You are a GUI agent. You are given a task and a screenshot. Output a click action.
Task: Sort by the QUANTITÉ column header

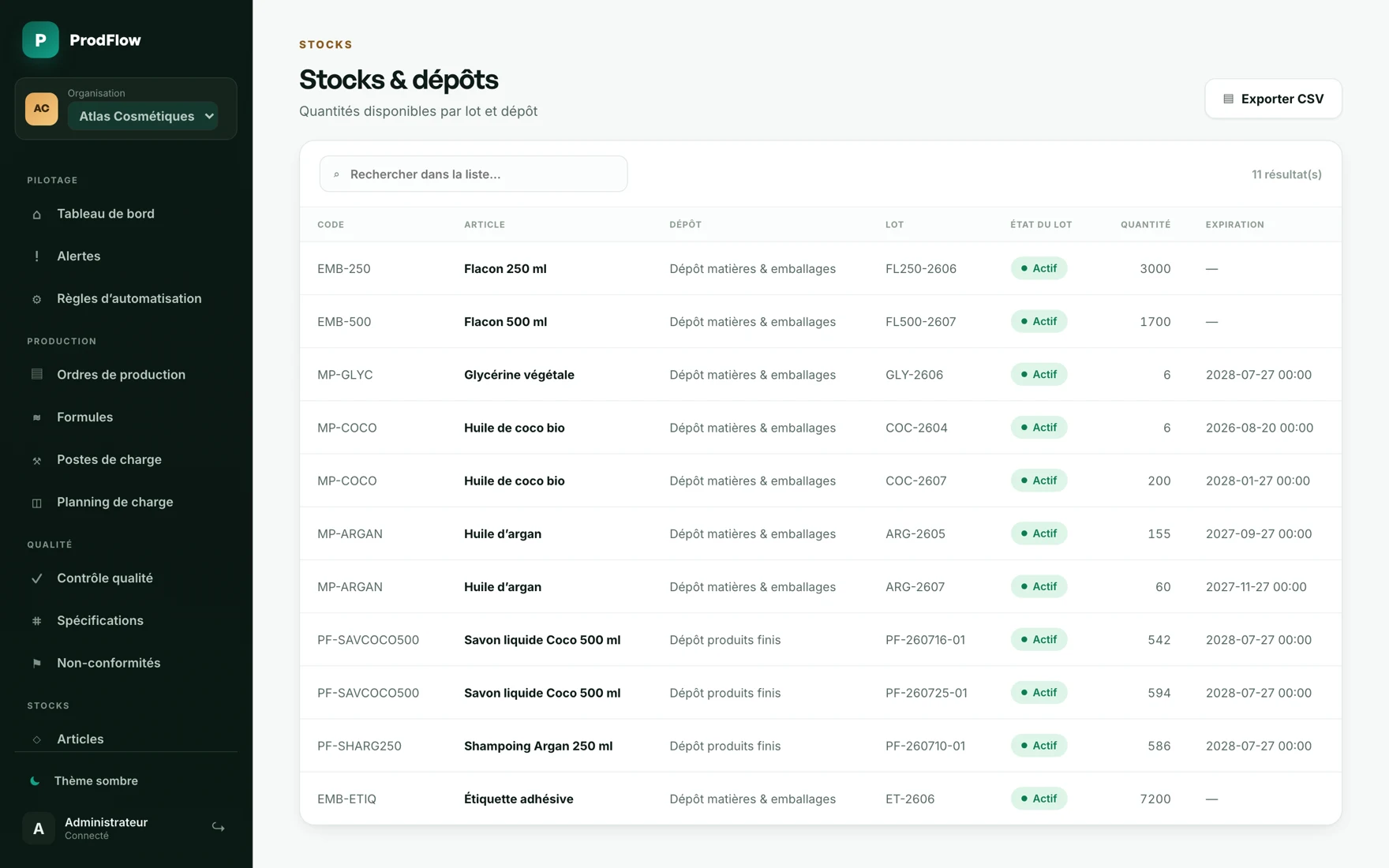pos(1145,225)
